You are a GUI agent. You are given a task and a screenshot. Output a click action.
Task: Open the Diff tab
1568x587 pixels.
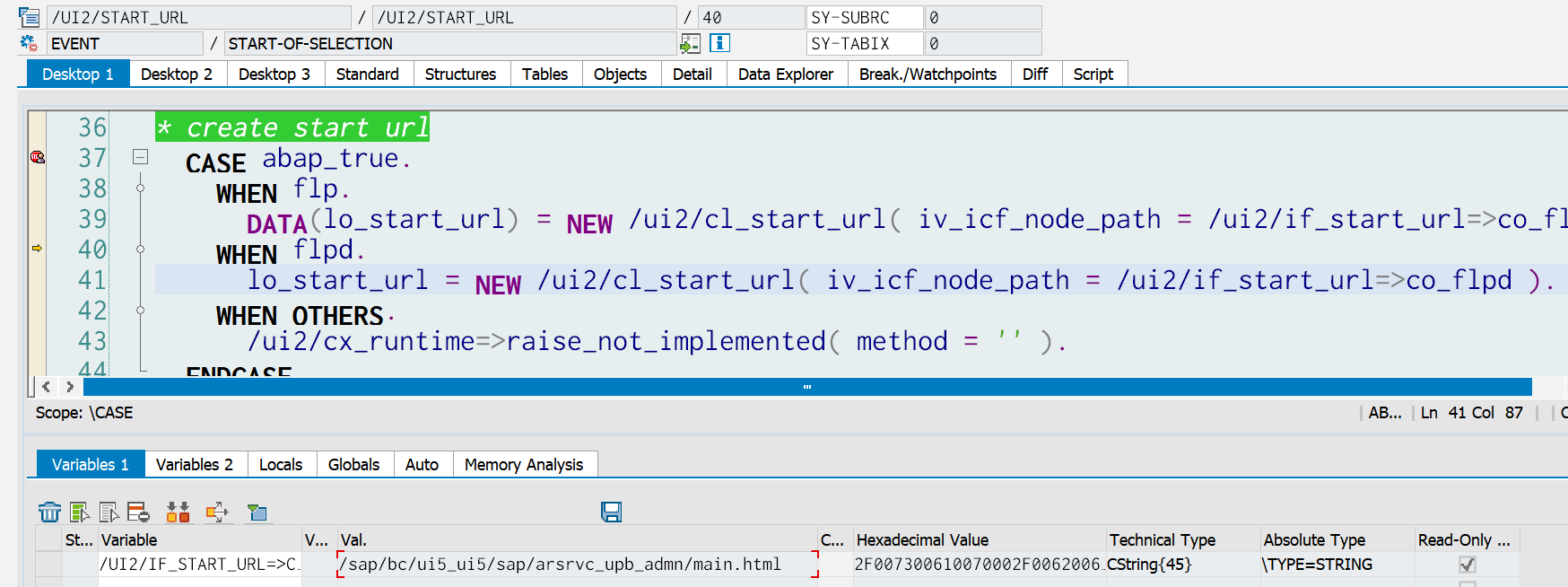click(1035, 74)
